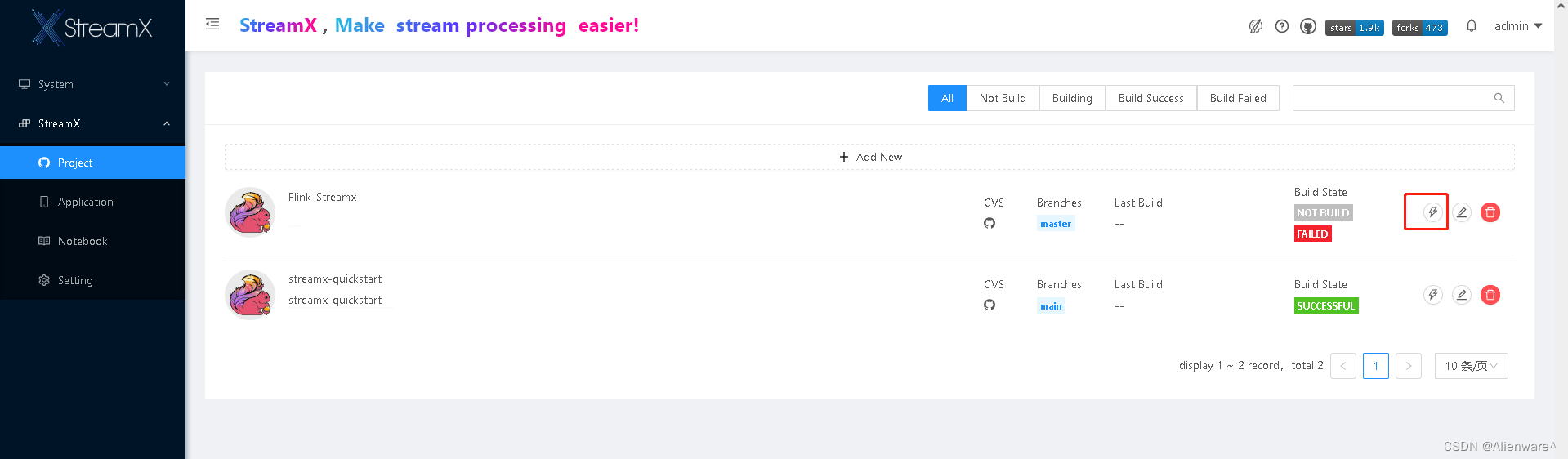Screen dimensions: 1568x459
Task: Go to the previous page
Action: tap(1343, 366)
